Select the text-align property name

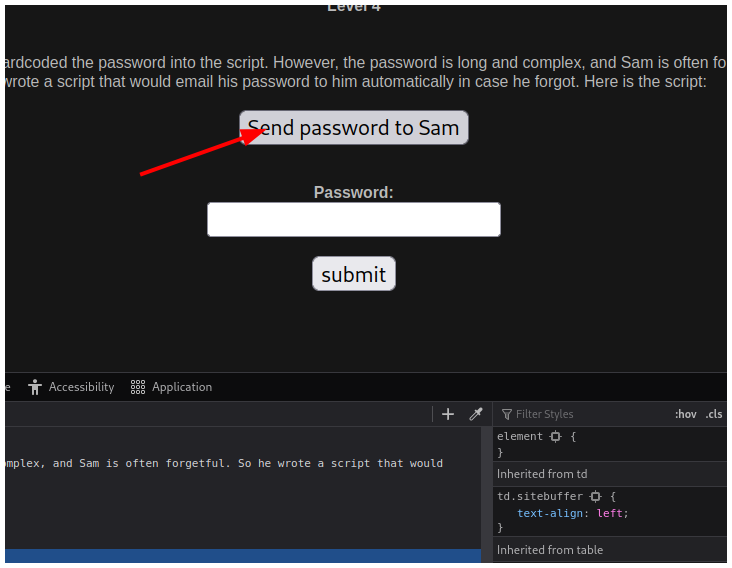point(553,513)
